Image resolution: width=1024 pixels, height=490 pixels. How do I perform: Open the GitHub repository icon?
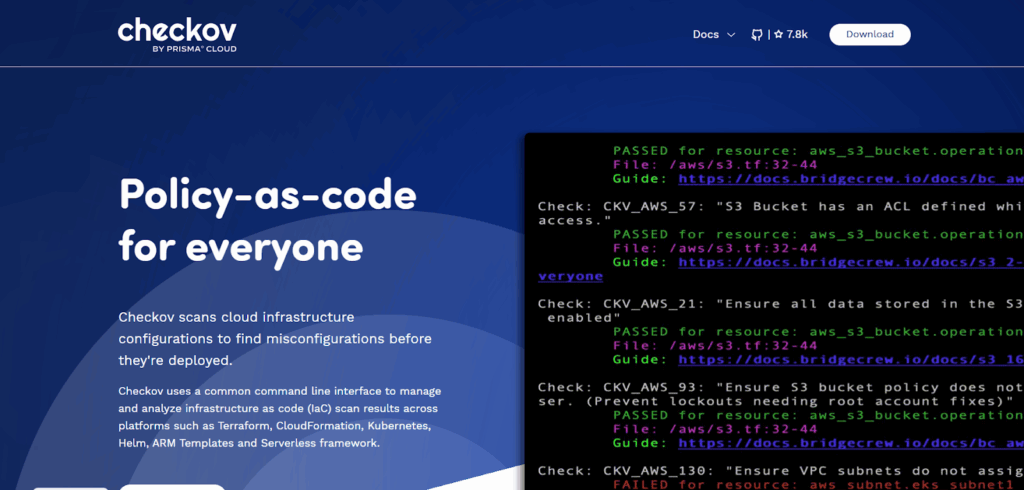coord(758,34)
